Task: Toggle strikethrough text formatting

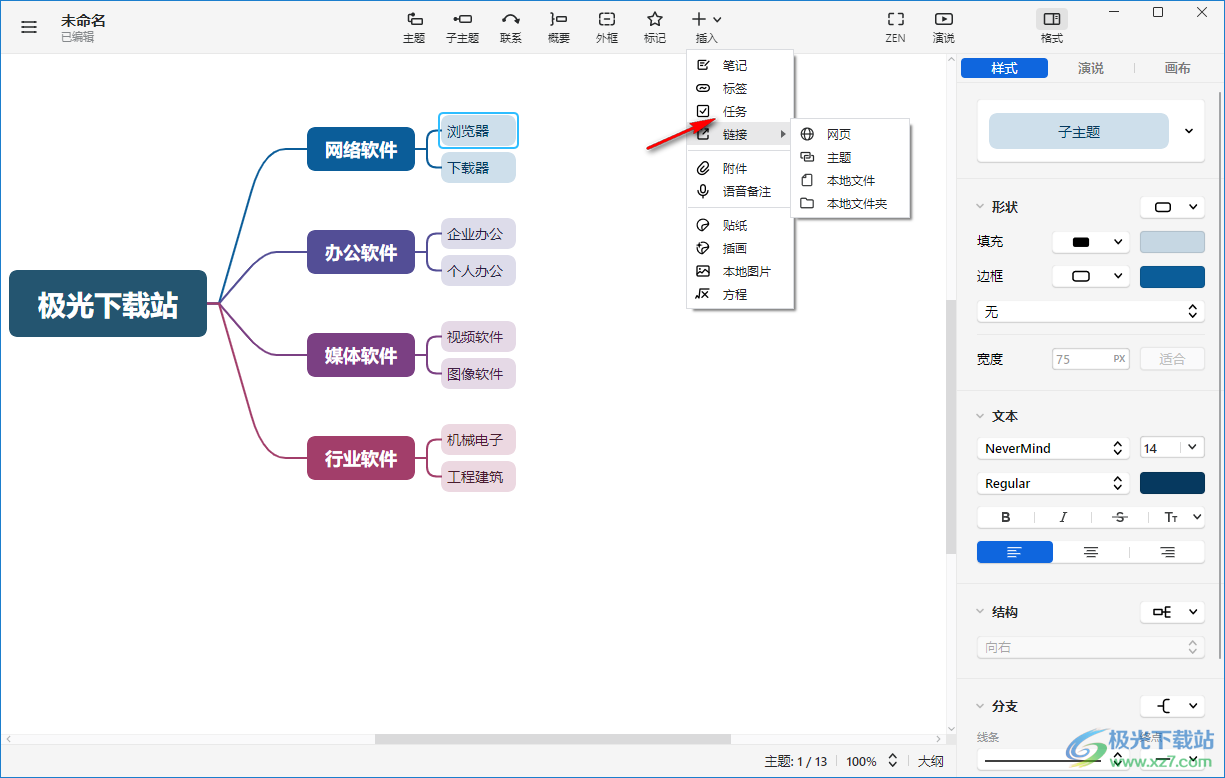Action: pyautogui.click(x=1120, y=517)
